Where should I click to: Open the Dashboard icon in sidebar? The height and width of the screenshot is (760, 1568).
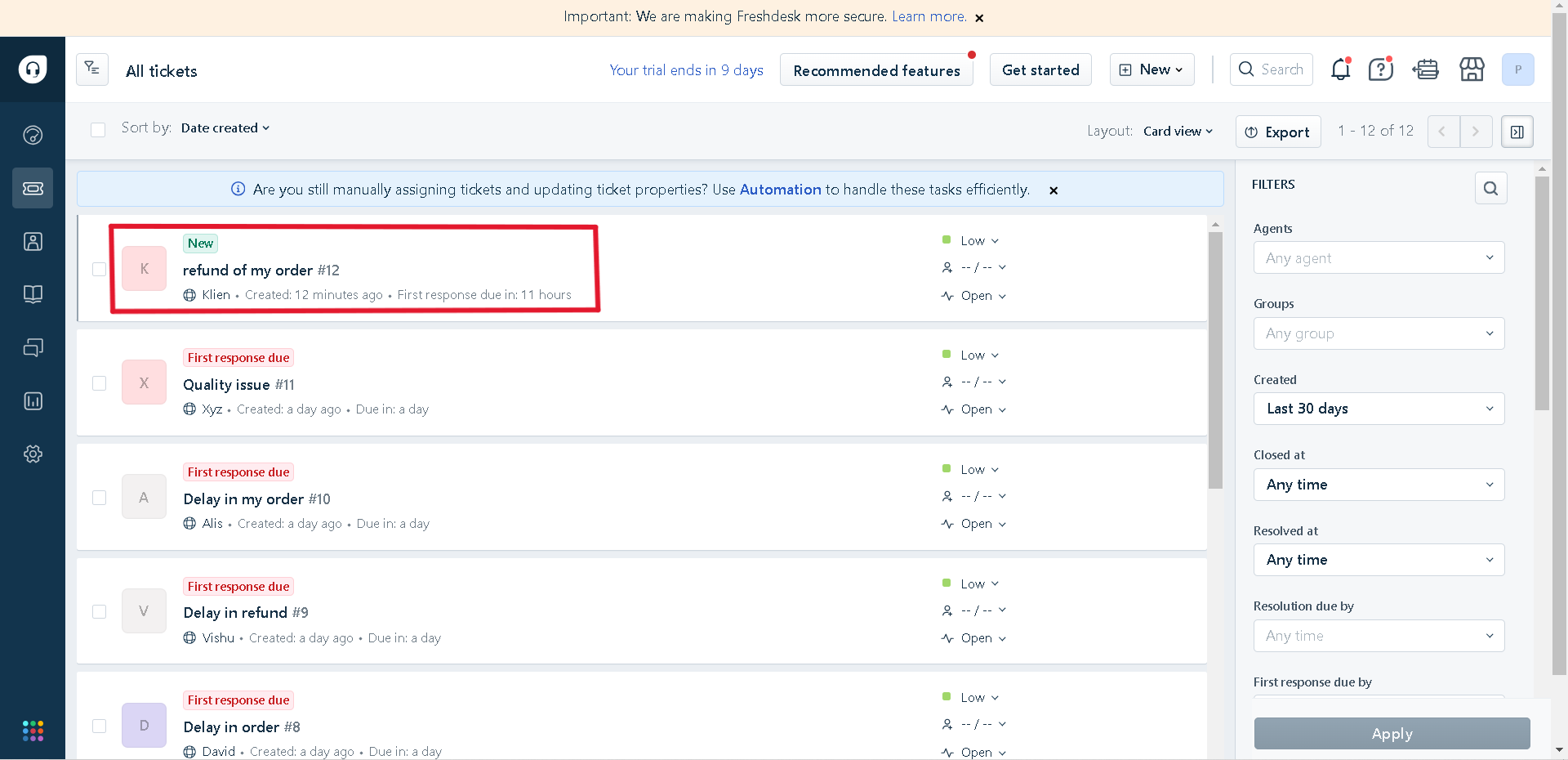[x=33, y=135]
